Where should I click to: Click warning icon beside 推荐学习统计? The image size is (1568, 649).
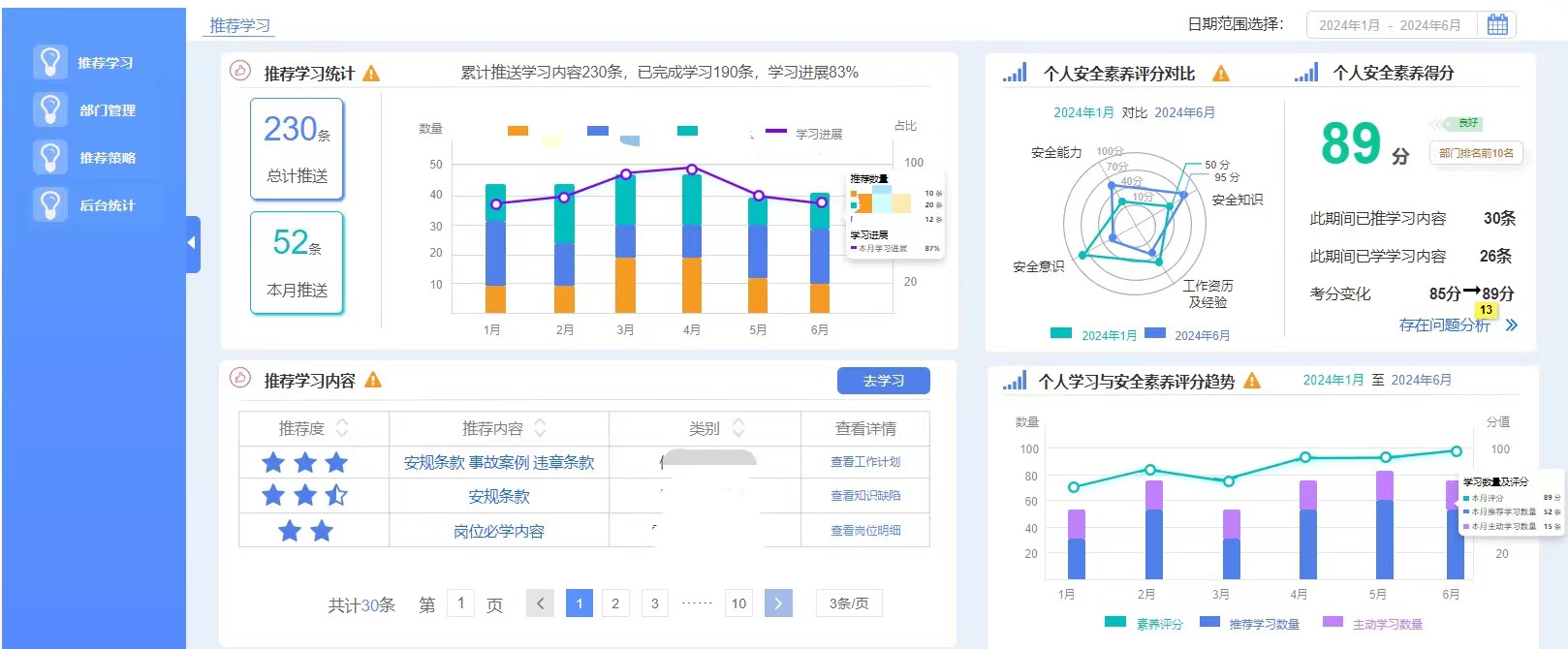tap(371, 74)
